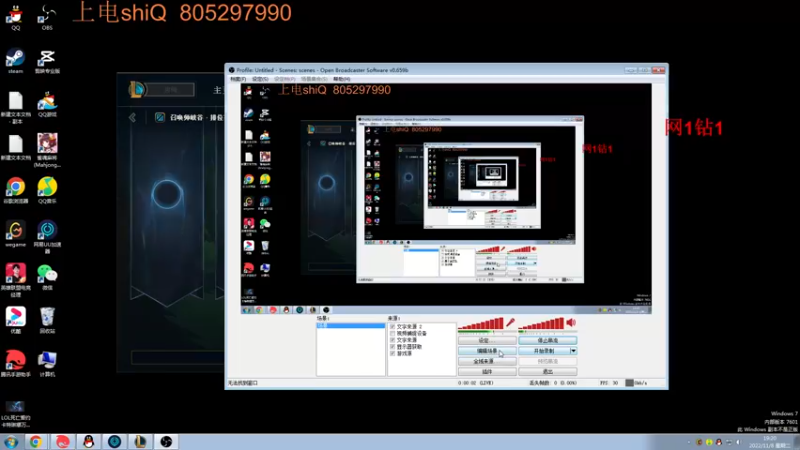Open the 腾讯手游助手 desktop shortcut
This screenshot has height=450, width=800.
click(15, 364)
